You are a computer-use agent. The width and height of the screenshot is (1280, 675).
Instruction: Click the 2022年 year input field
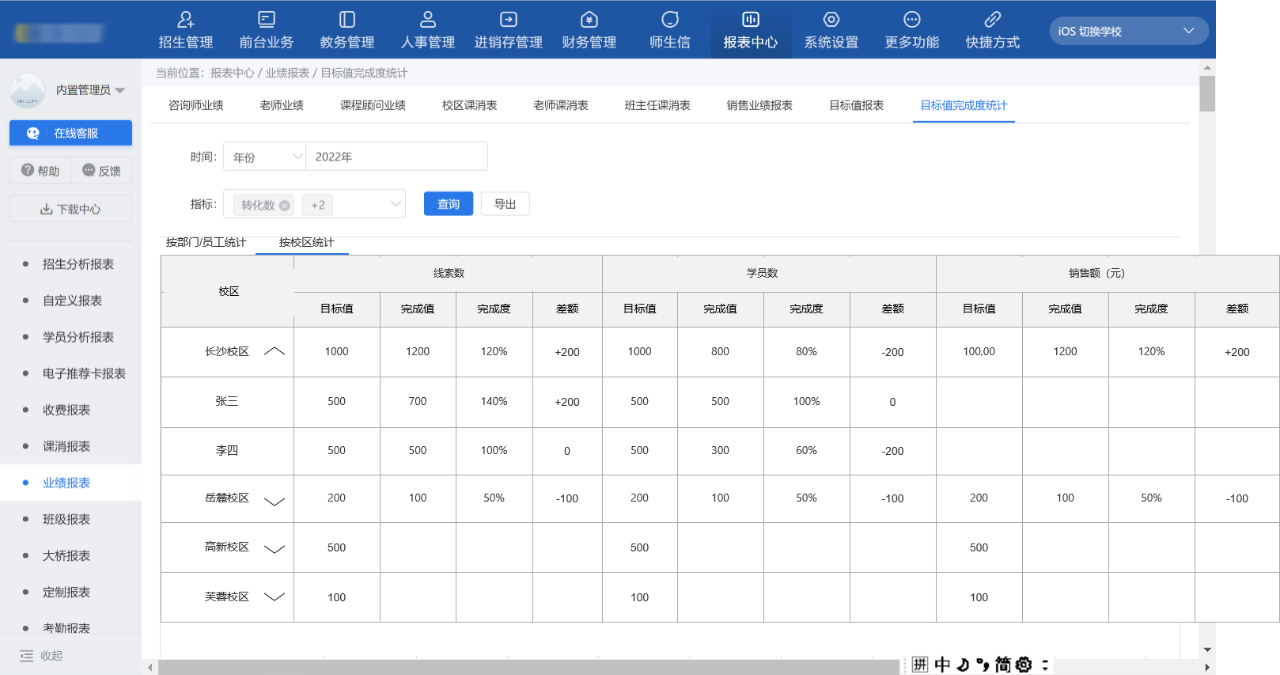click(396, 157)
